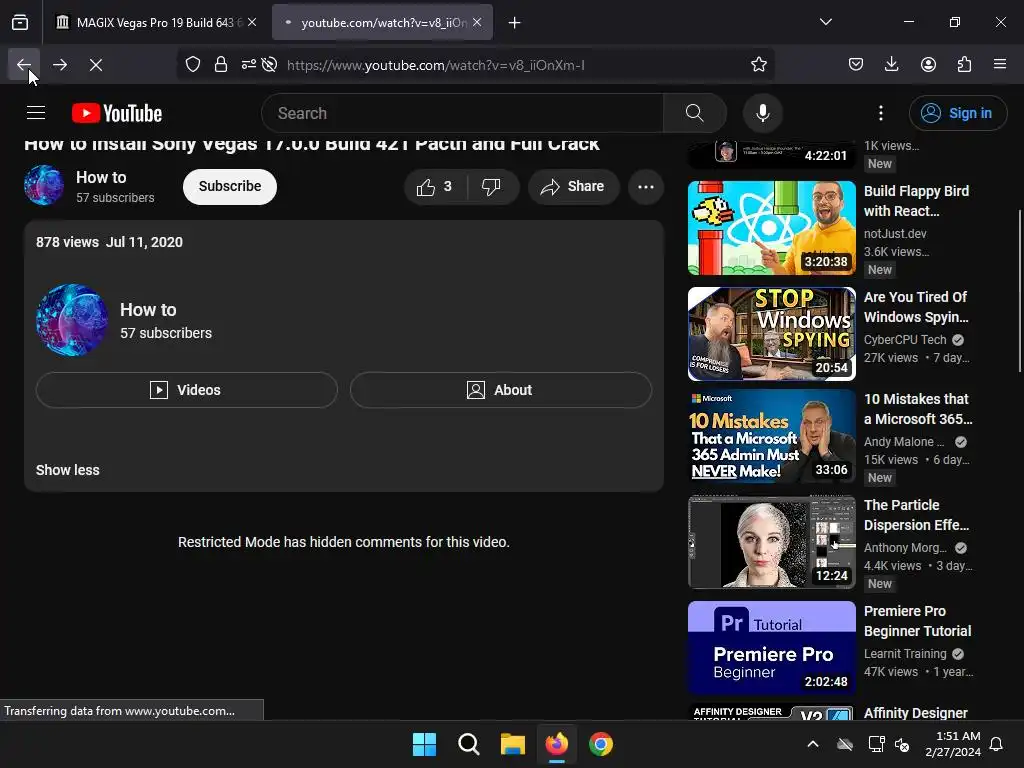Collapse description with Show less
The image size is (1024, 768).
(68, 470)
